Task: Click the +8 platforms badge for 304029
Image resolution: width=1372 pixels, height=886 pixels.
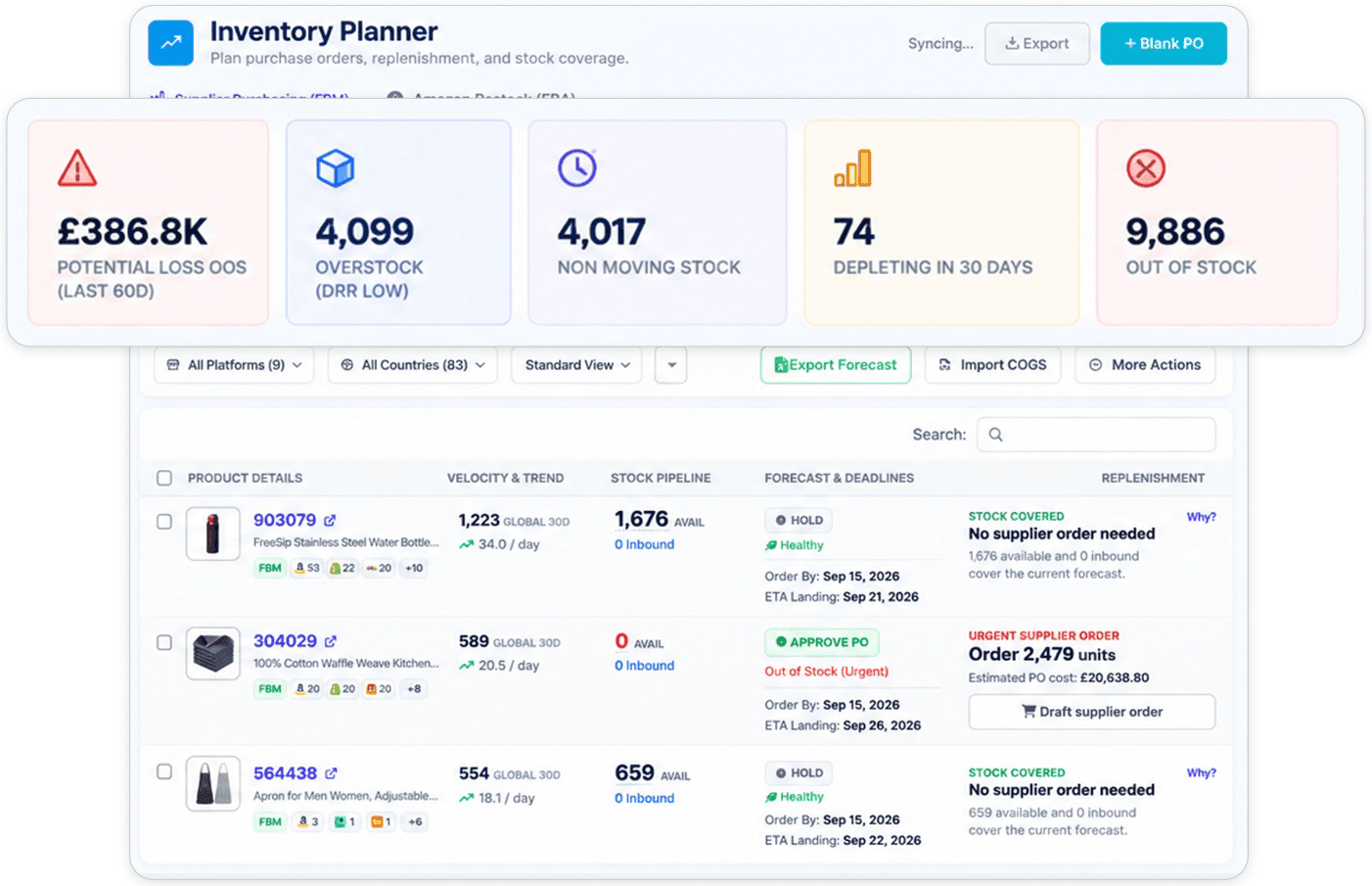Action: (x=414, y=689)
